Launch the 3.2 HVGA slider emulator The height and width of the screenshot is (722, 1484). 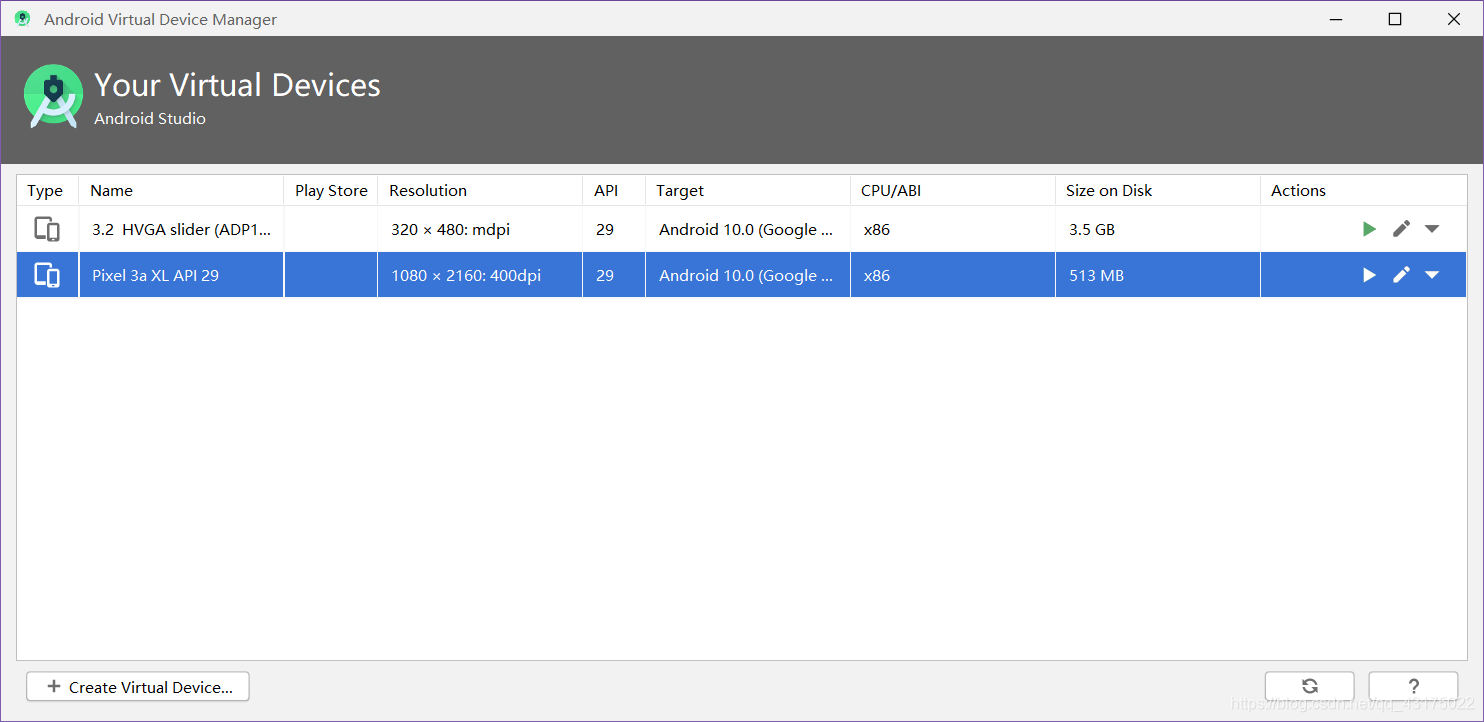[x=1369, y=229]
